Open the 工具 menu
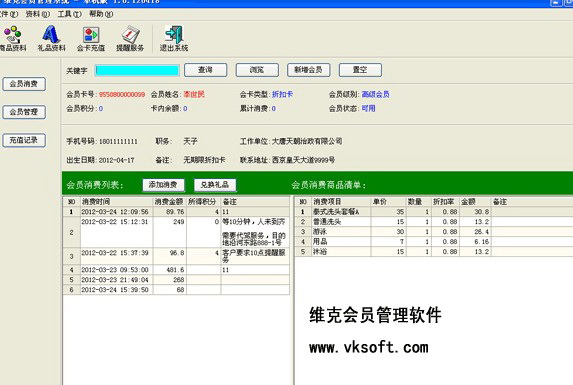 click(69, 14)
